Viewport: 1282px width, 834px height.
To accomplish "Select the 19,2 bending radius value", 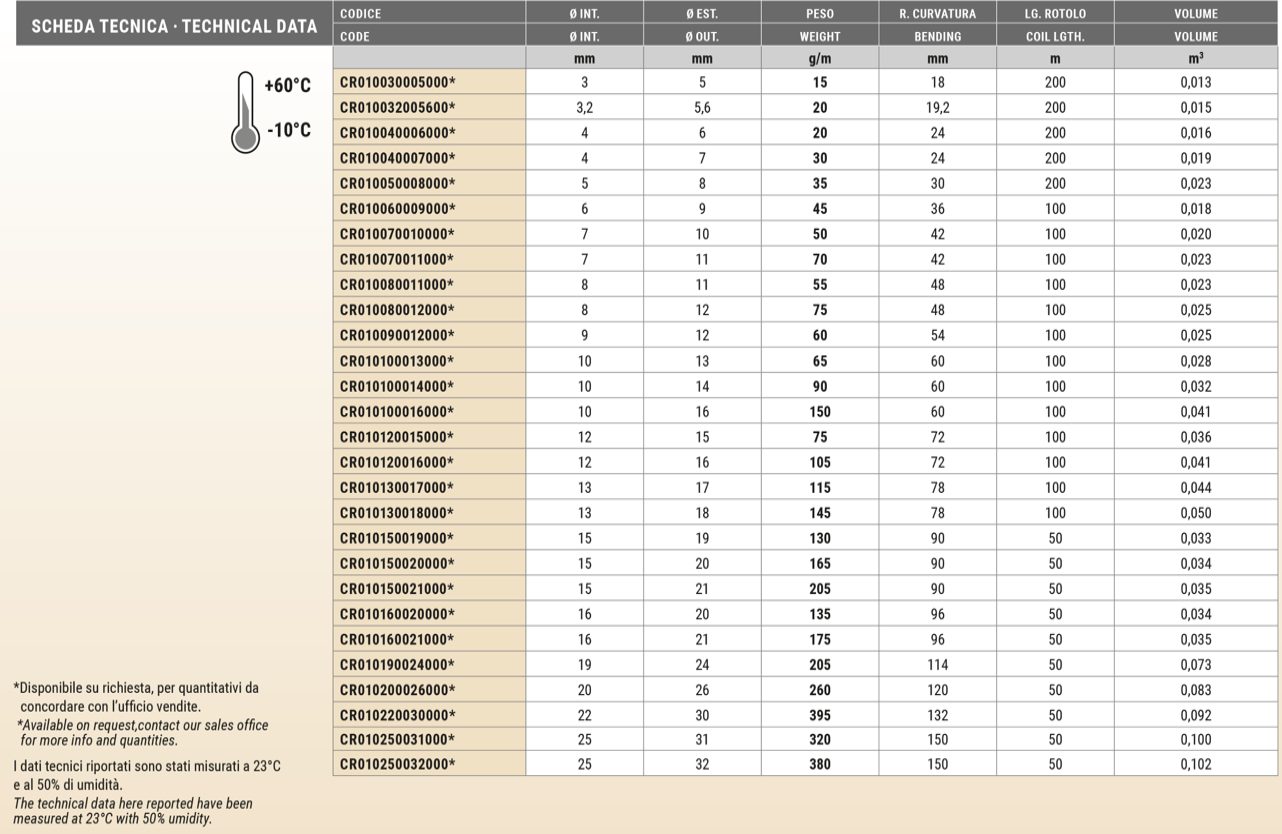I will 937,108.
